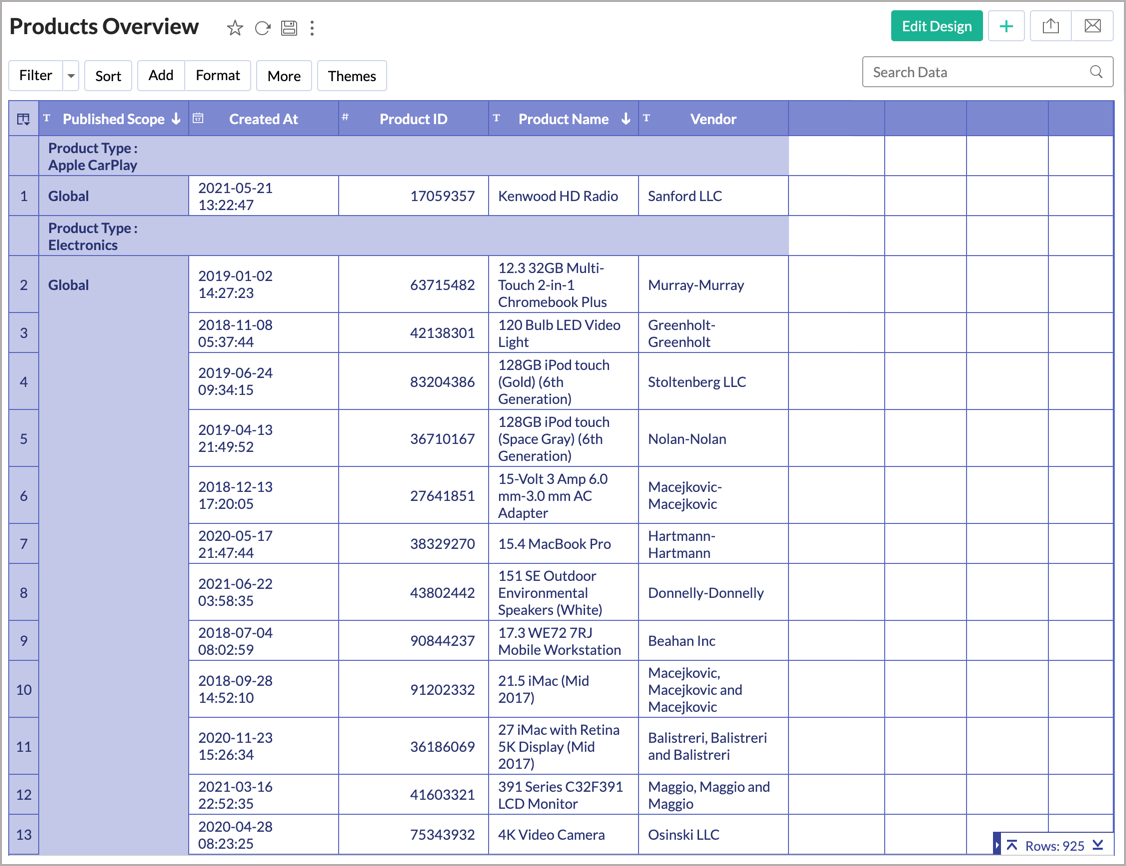Click the magnifier icon in search box
This screenshot has height=866, width=1126.
coord(1096,72)
